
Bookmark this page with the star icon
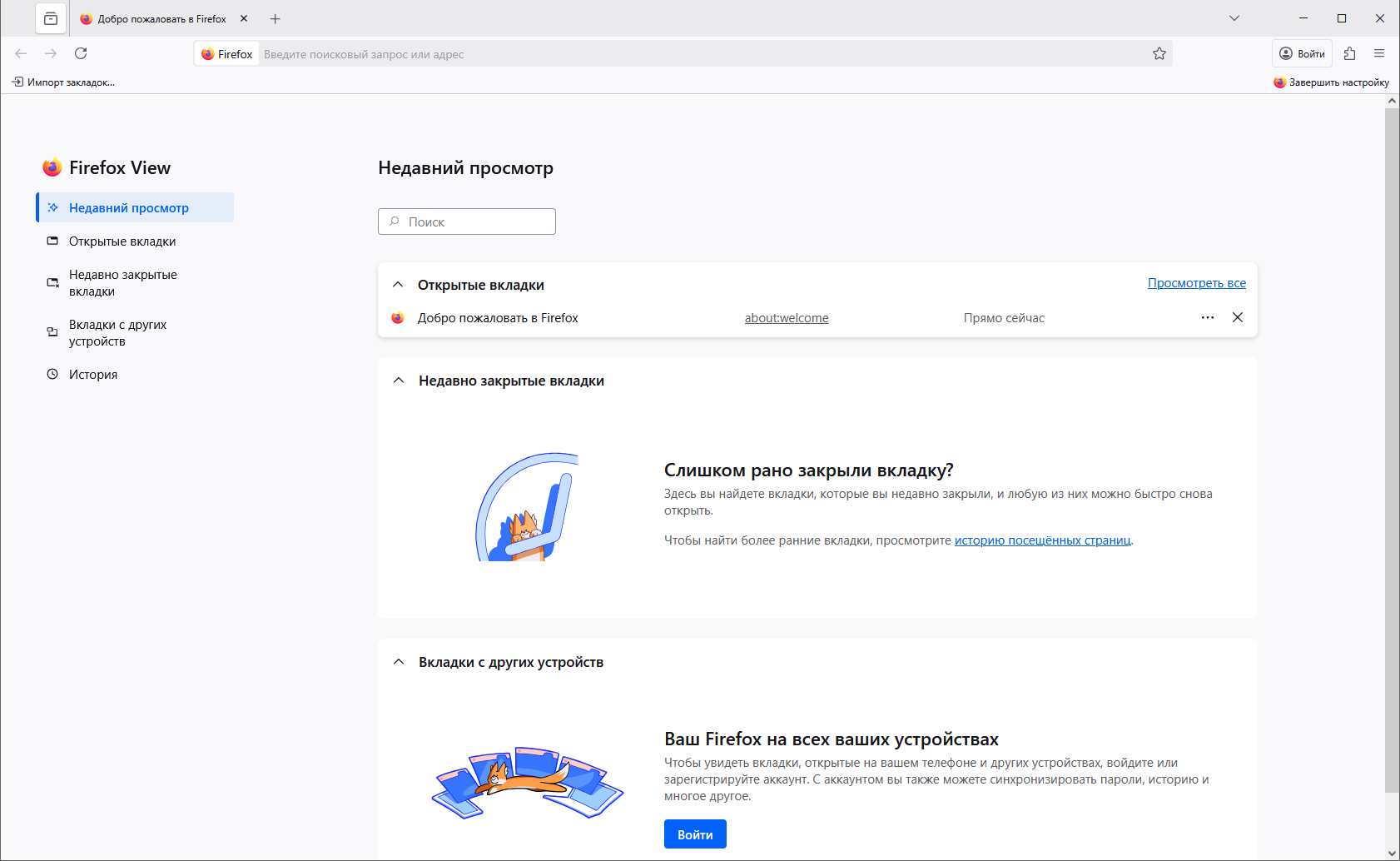[x=1159, y=54]
